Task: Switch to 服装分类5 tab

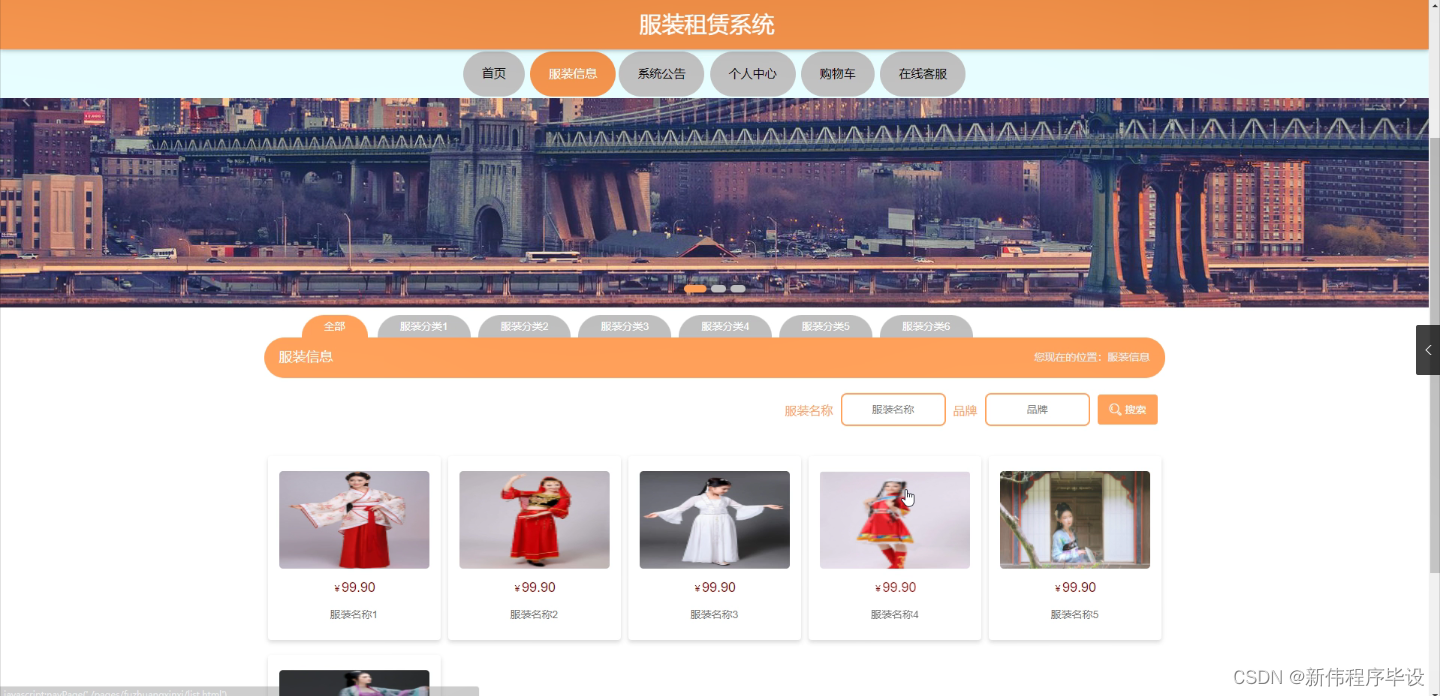Action: tap(826, 327)
